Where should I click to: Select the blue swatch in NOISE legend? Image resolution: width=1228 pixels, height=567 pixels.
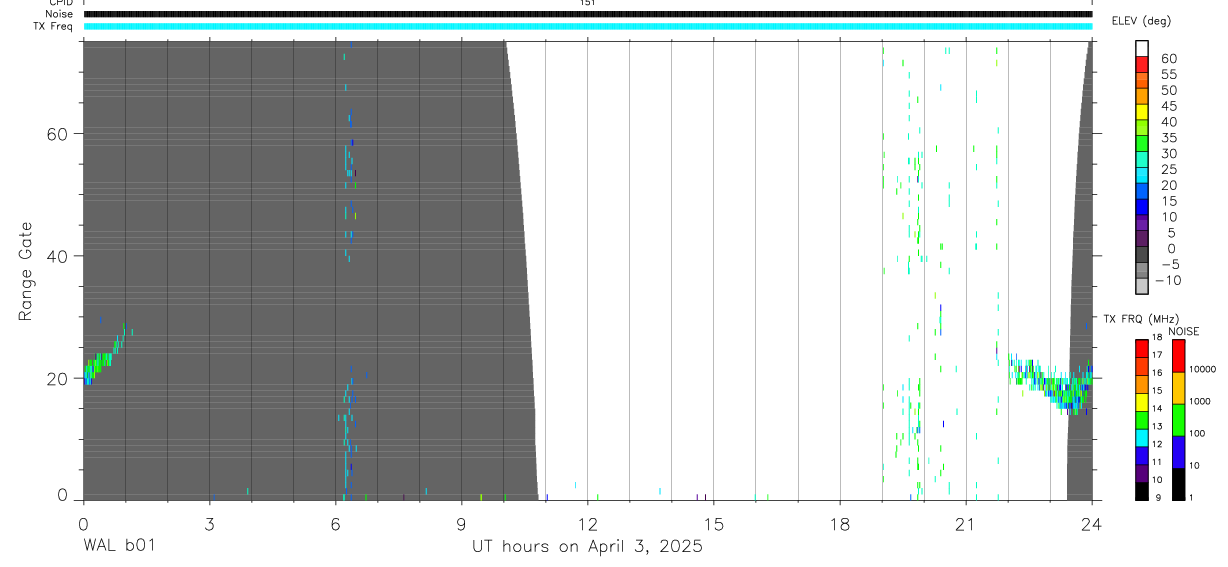[1179, 452]
